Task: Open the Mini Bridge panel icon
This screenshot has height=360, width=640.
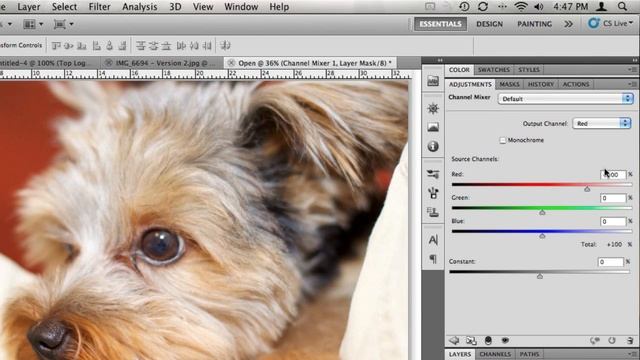Action: click(433, 81)
